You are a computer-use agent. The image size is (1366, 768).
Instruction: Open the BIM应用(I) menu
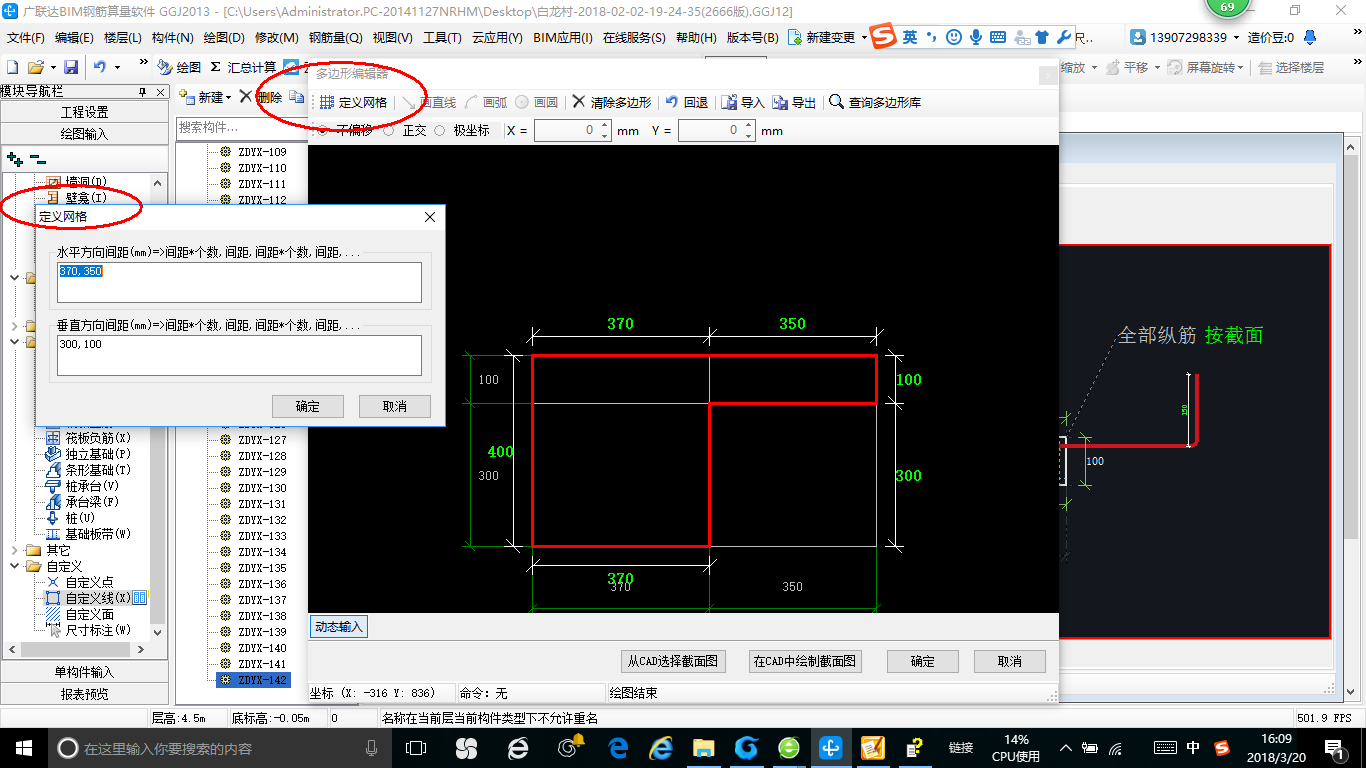pyautogui.click(x=563, y=37)
